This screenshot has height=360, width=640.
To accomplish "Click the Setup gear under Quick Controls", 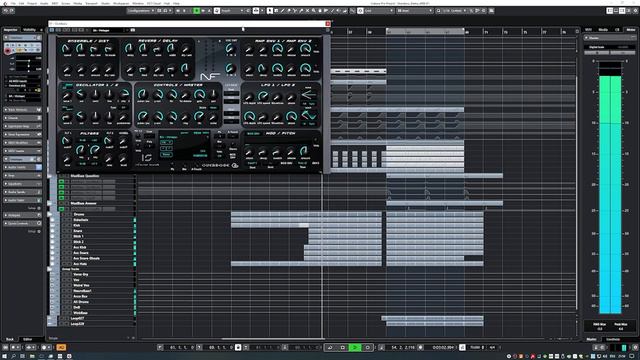I will pos(39,231).
